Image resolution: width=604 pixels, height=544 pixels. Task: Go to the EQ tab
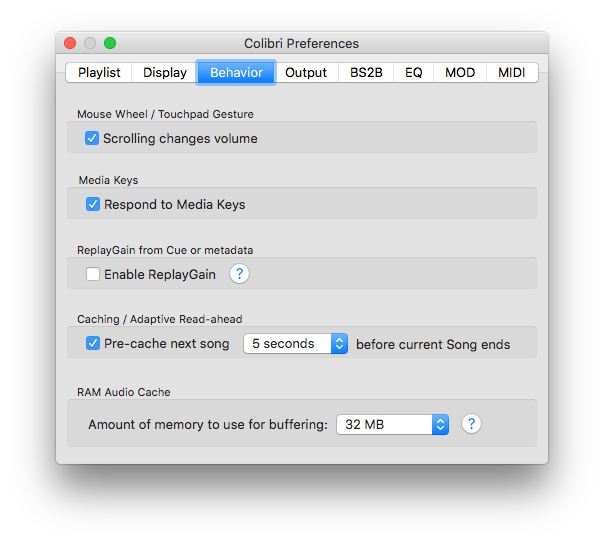coord(413,72)
